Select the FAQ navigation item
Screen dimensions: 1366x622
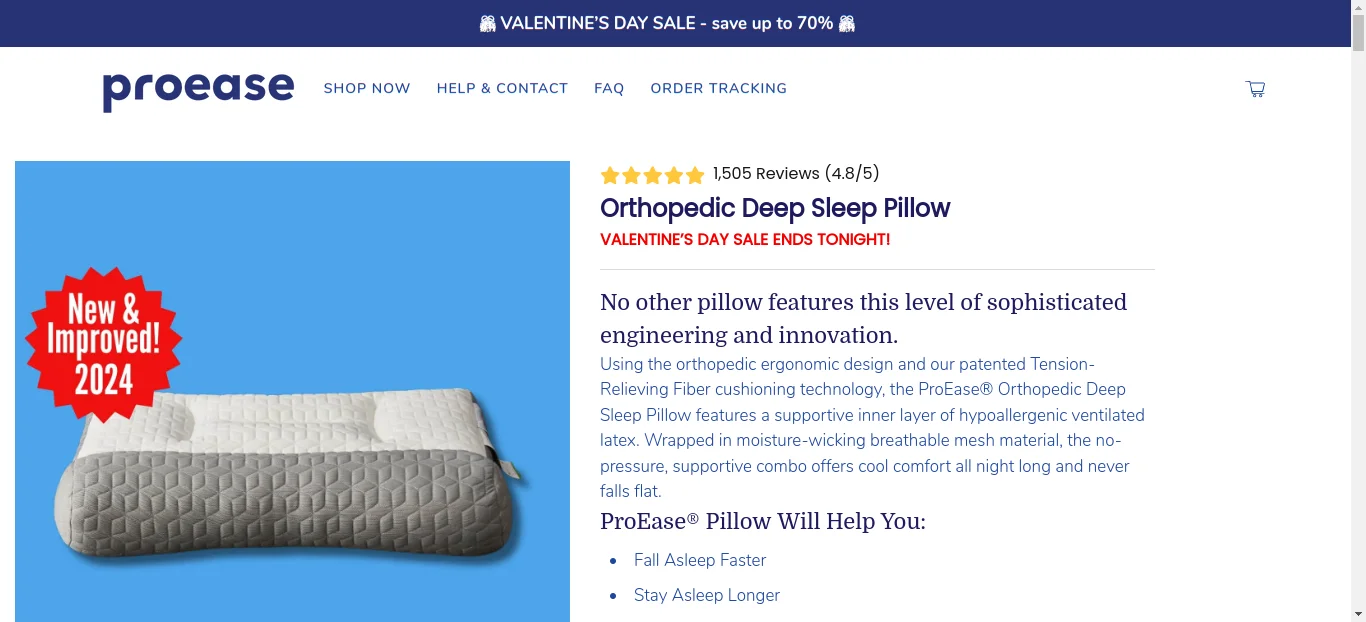(x=609, y=88)
